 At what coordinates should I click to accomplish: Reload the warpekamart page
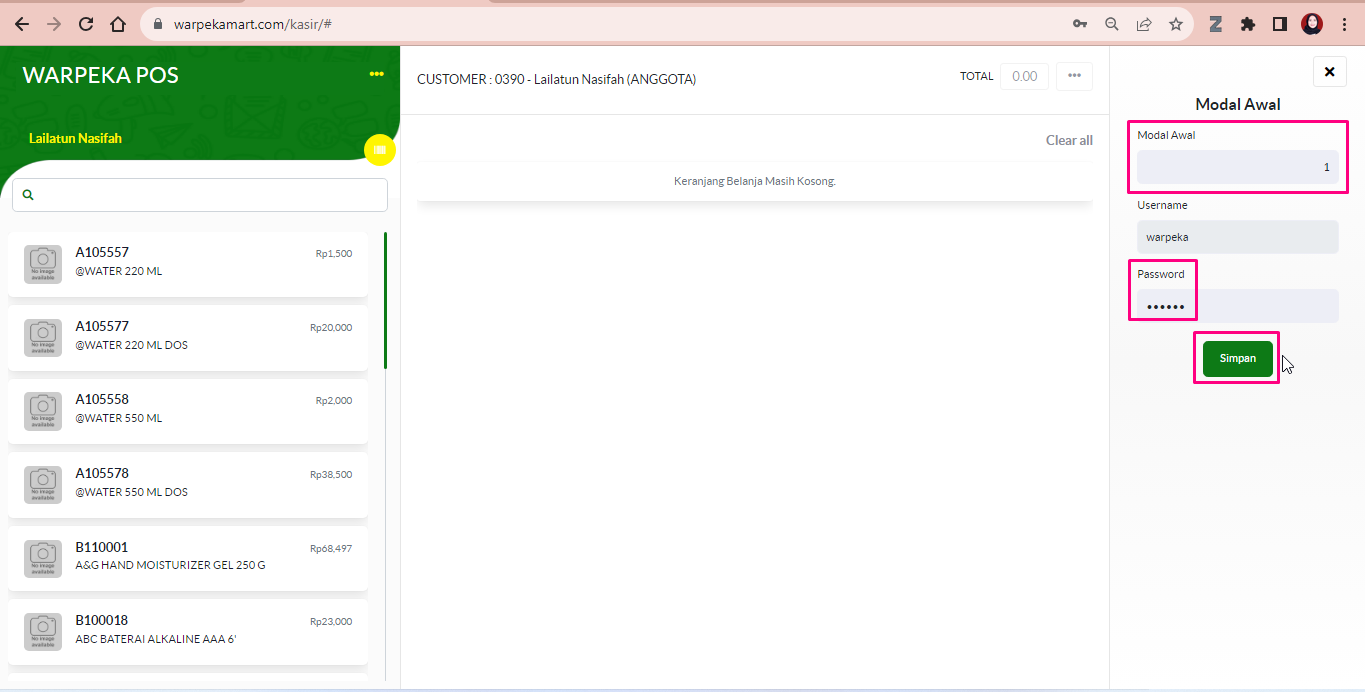[86, 24]
